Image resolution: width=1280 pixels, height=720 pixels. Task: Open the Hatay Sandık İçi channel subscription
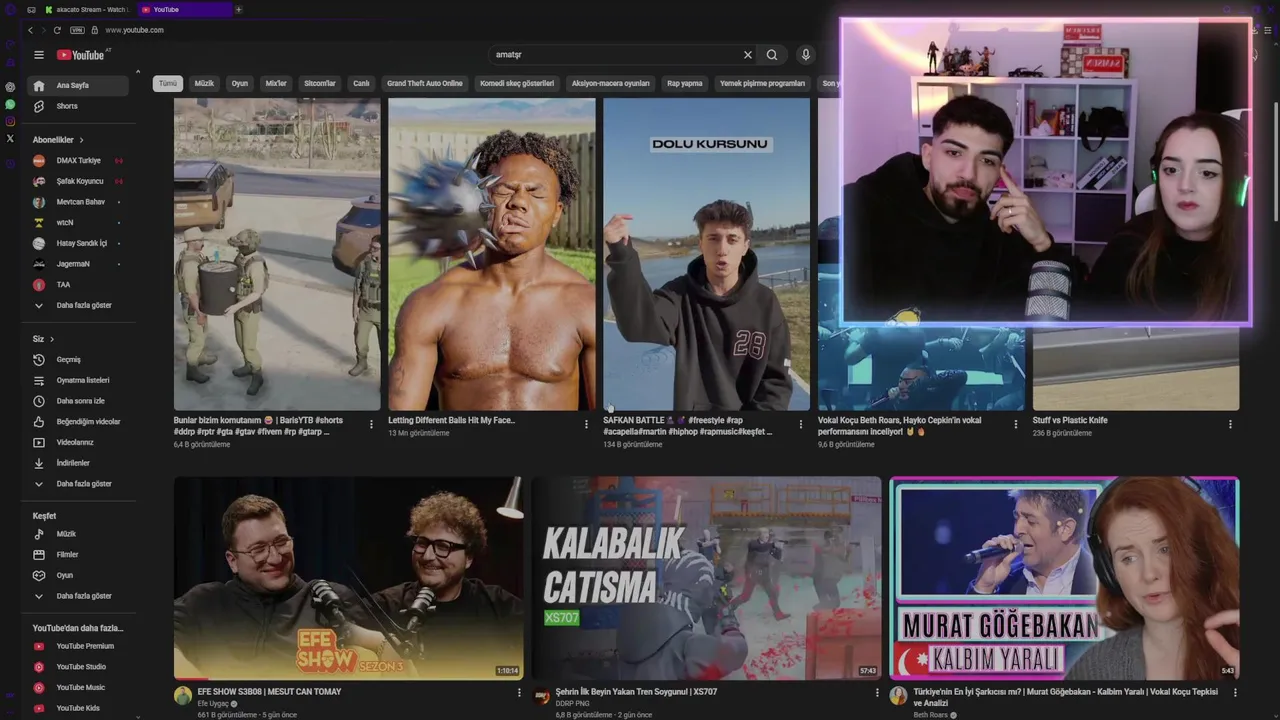coord(76,243)
